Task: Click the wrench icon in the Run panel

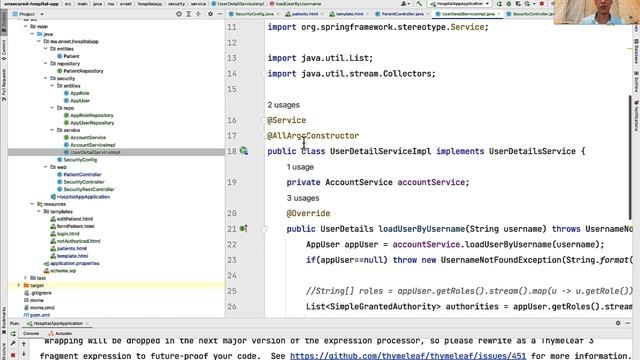Action: point(13,344)
